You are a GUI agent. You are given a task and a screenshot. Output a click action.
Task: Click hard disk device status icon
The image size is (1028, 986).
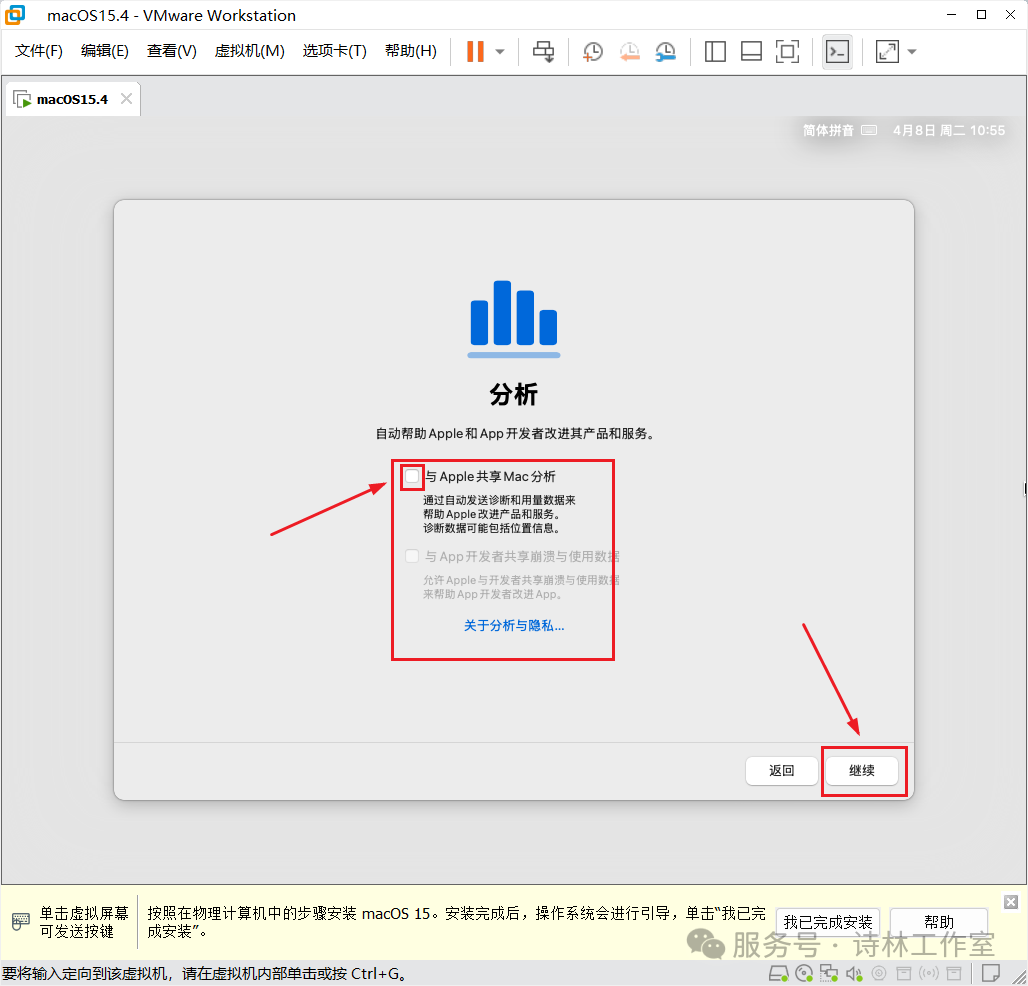[x=778, y=974]
